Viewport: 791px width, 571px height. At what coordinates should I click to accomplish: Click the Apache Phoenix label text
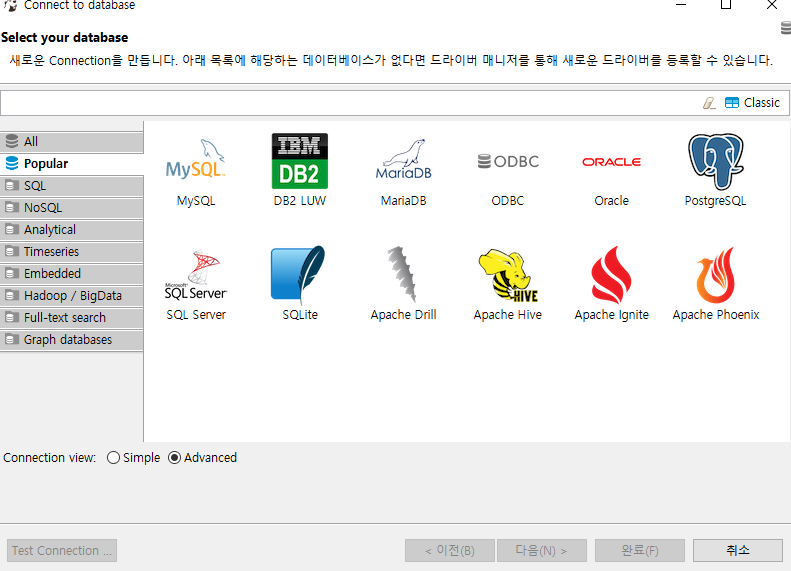[715, 315]
